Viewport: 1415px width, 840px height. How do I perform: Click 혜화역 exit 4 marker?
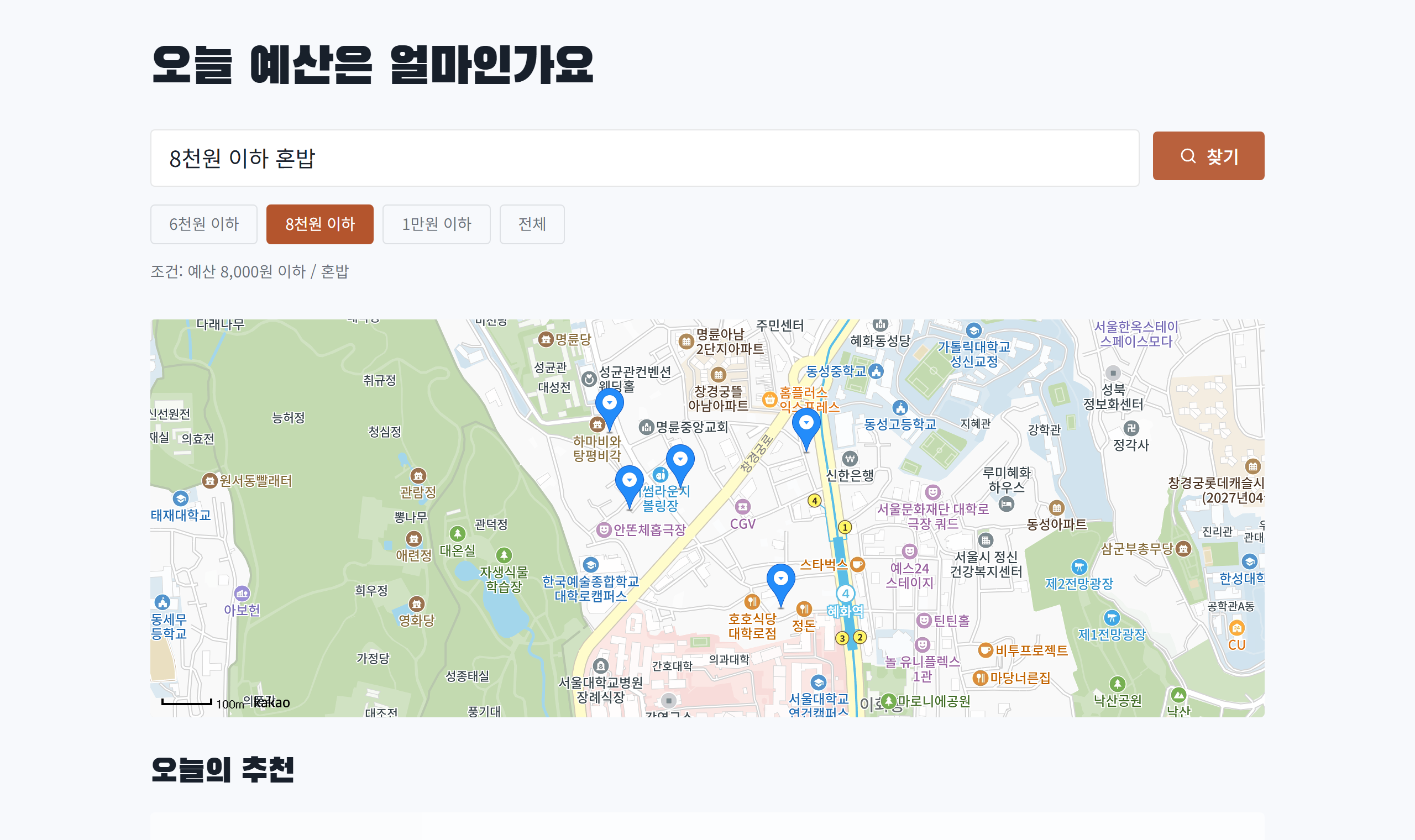(x=815, y=501)
